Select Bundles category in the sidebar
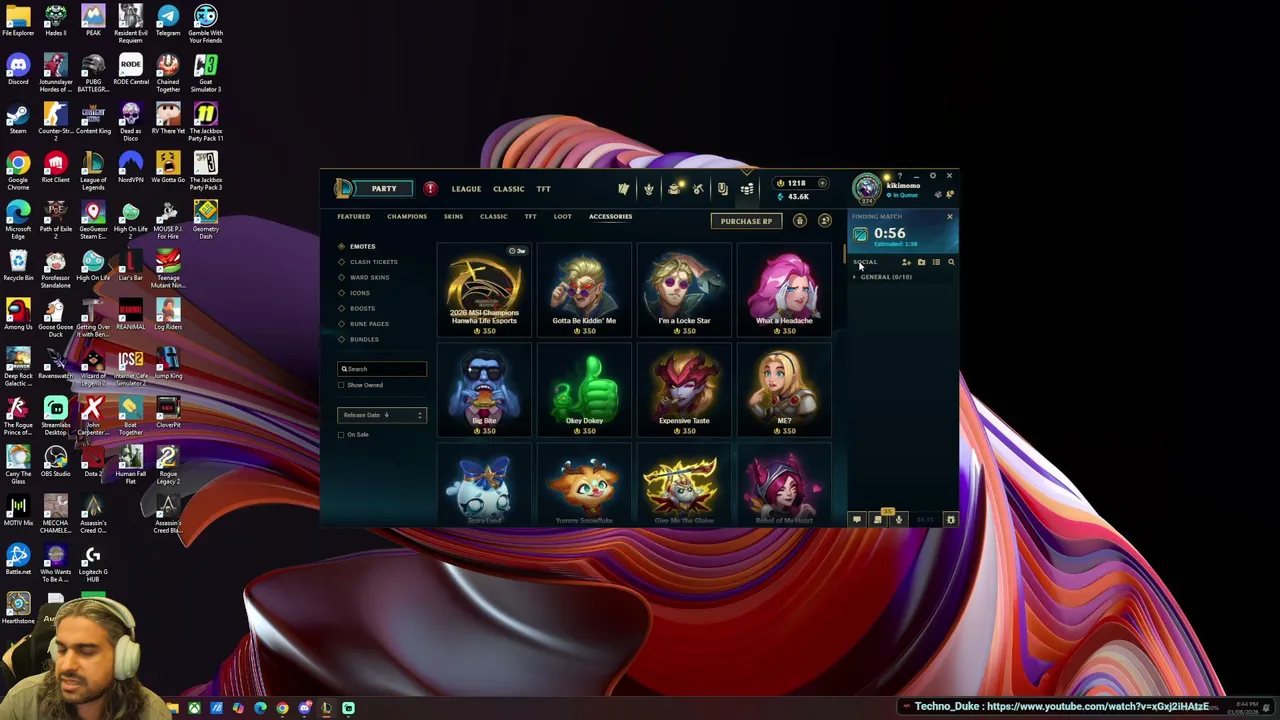The height and width of the screenshot is (720, 1280). click(x=364, y=340)
